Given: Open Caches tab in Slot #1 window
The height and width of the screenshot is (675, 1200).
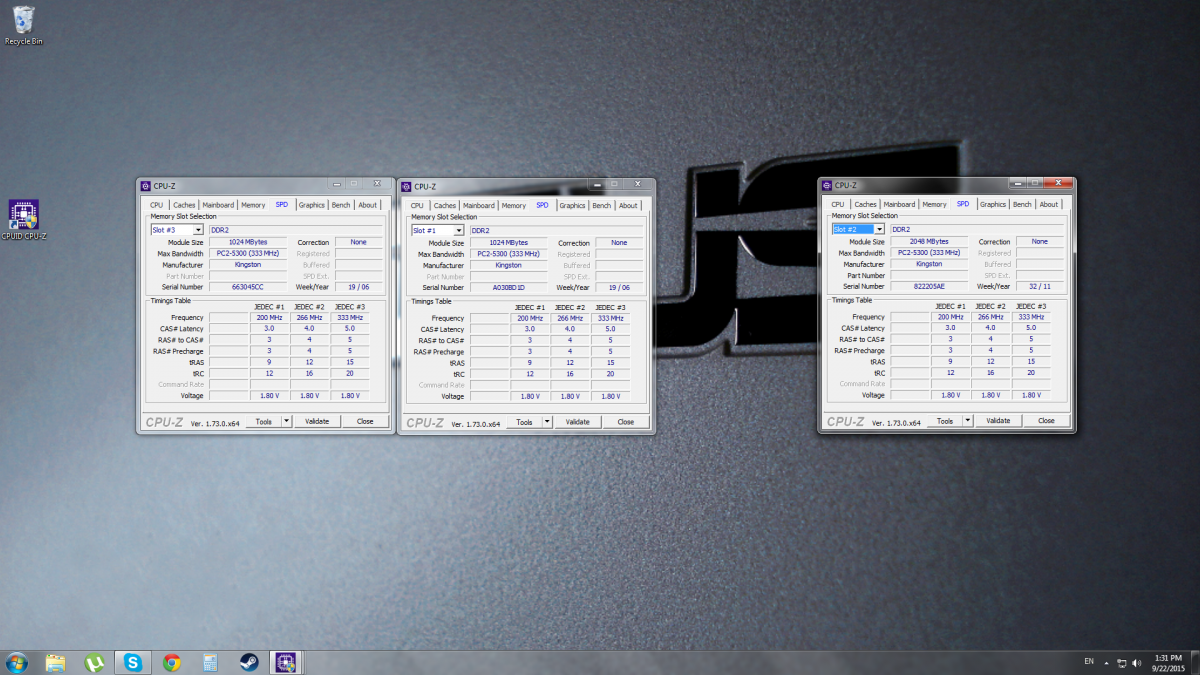Looking at the screenshot, I should (x=445, y=206).
